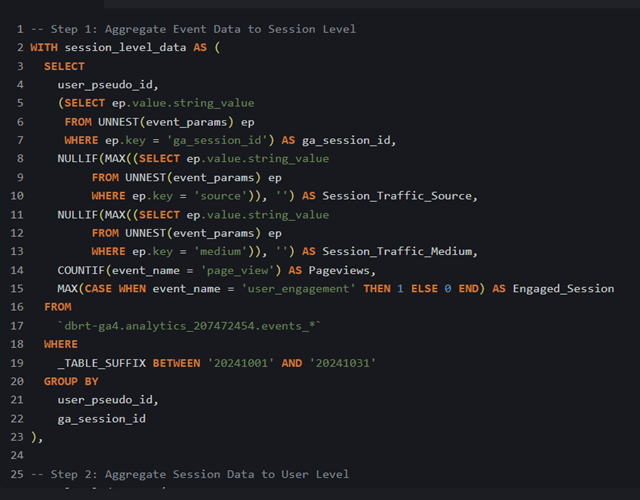Click the alias 'ga_session_id,' on line 7
640x500 pixels.
tap(349, 140)
